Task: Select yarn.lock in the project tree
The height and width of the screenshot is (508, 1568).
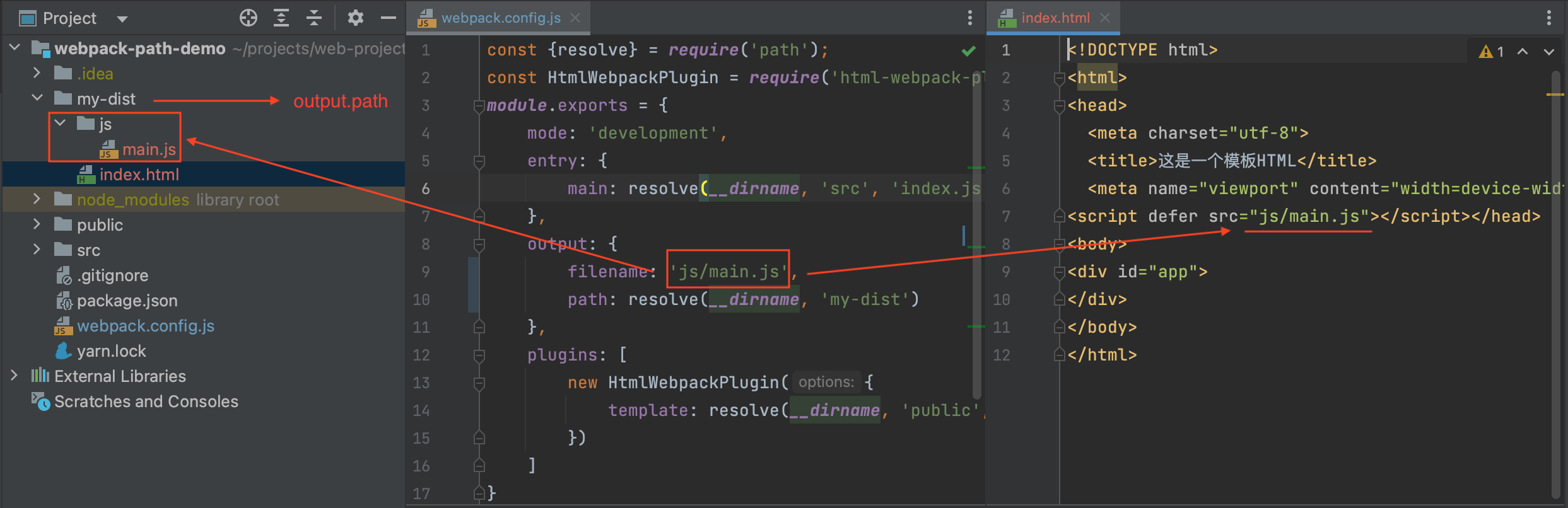Action: coord(111,351)
